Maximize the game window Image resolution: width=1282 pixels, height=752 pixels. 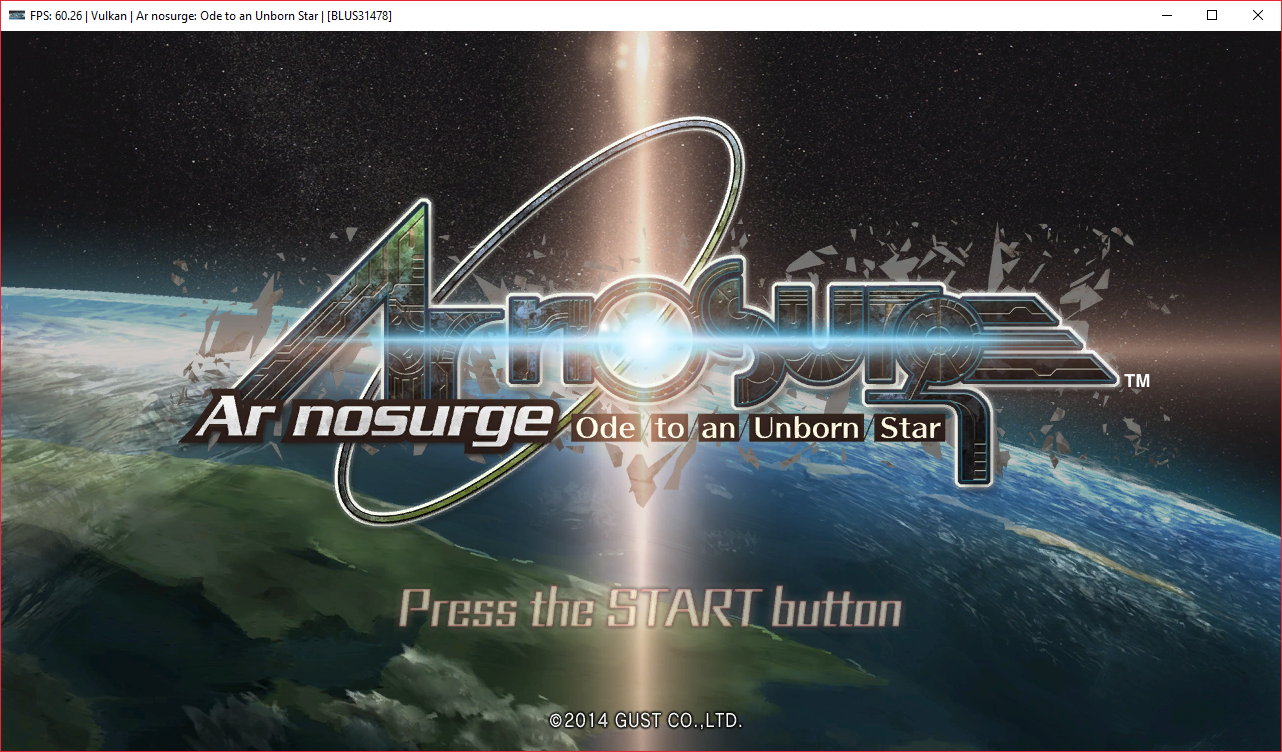pyautogui.click(x=1212, y=15)
